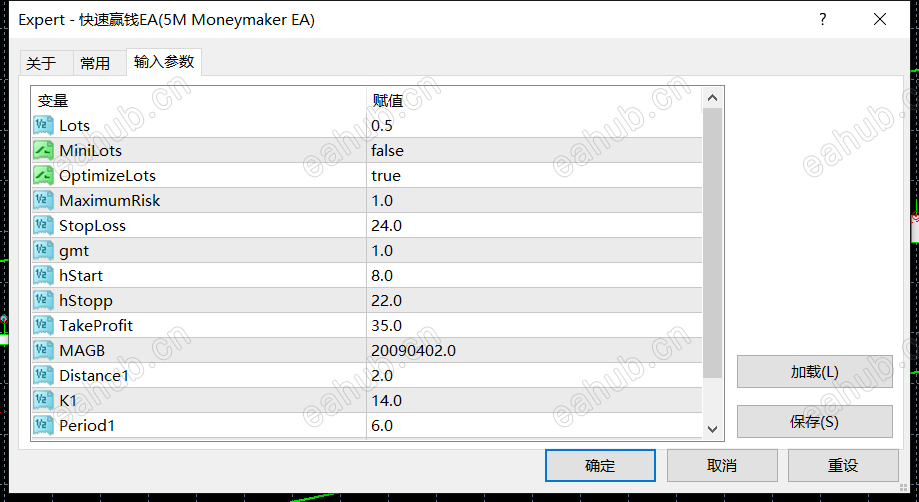Click the OptimizeLots boolean type icon
919x502 pixels.
[x=43, y=176]
